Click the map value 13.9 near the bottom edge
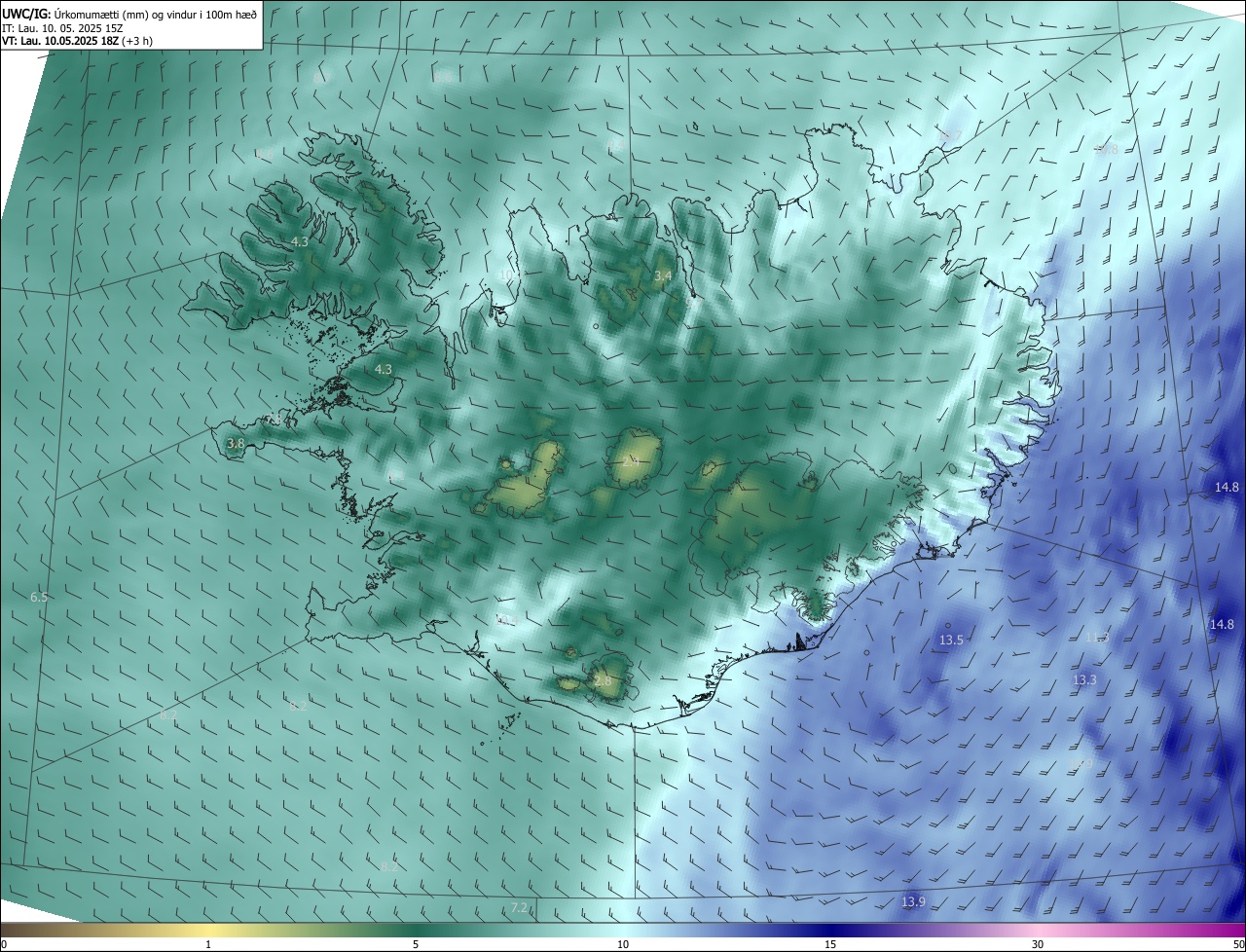 coord(913,902)
